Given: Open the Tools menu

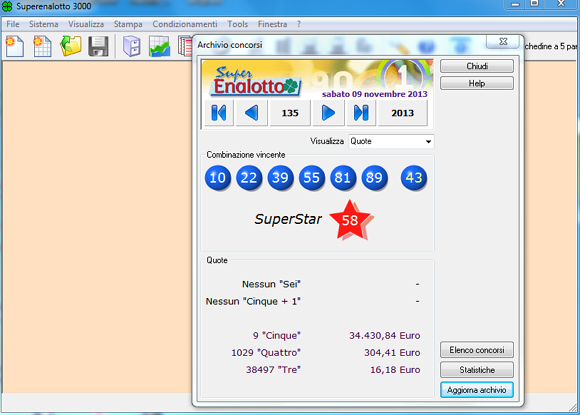Looking at the screenshot, I should click(x=237, y=24).
